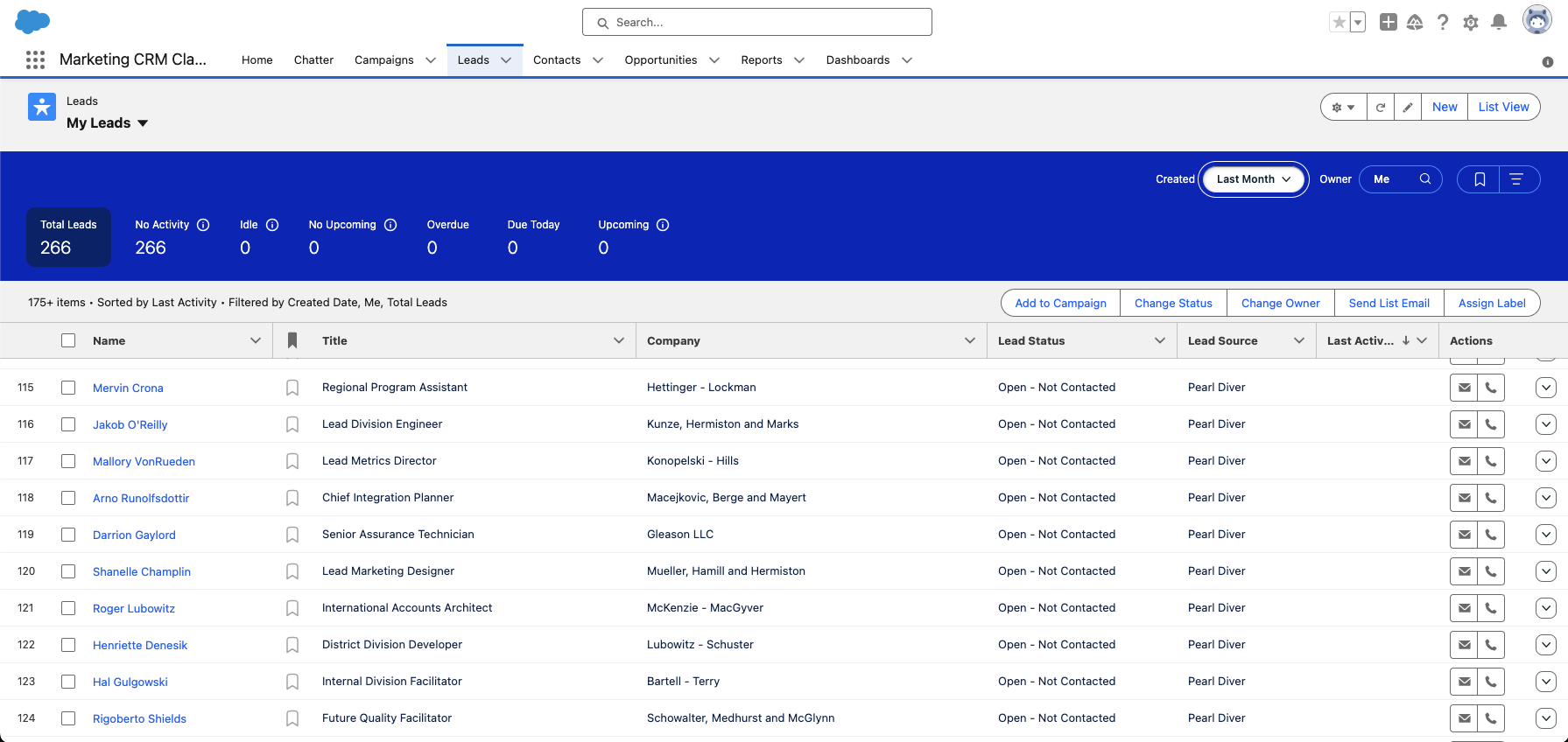Viewport: 1568px width, 742px height.
Task: Click into the global Search field
Action: 757,22
